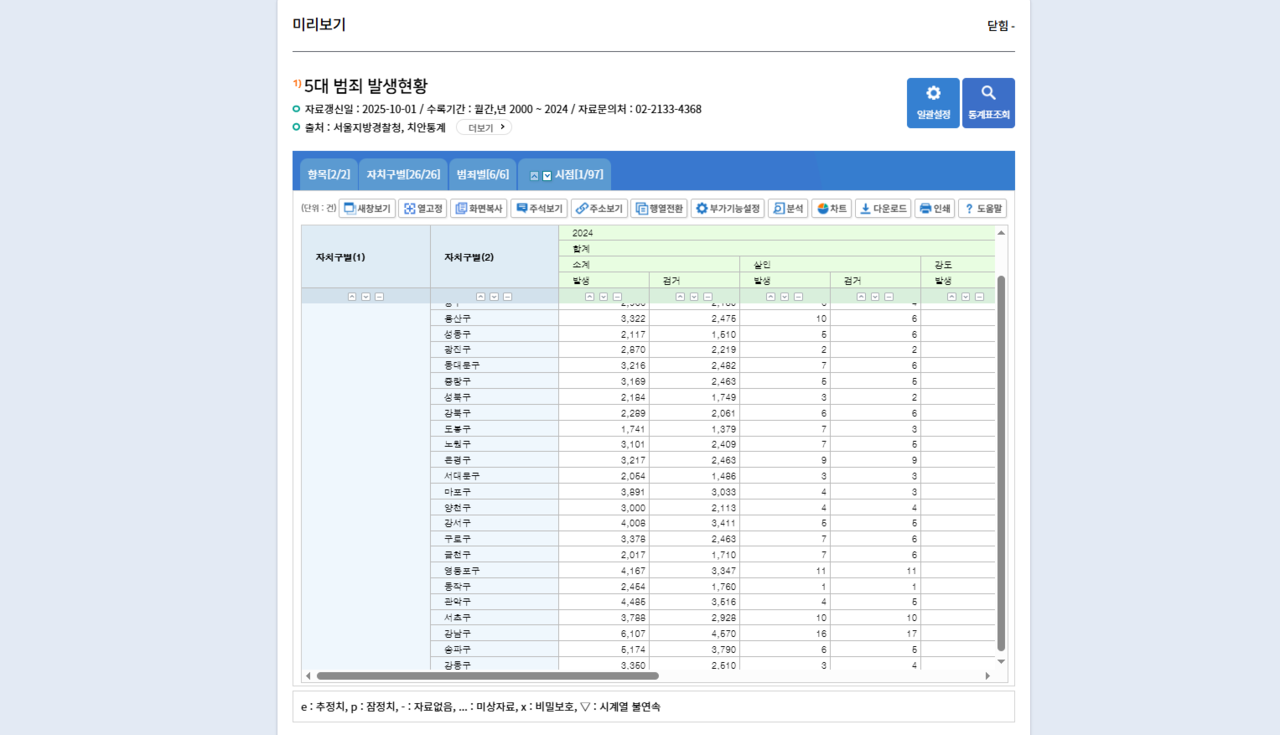The image size is (1280, 735).
Task: Print the table using 인쇄
Action: [x=934, y=208]
